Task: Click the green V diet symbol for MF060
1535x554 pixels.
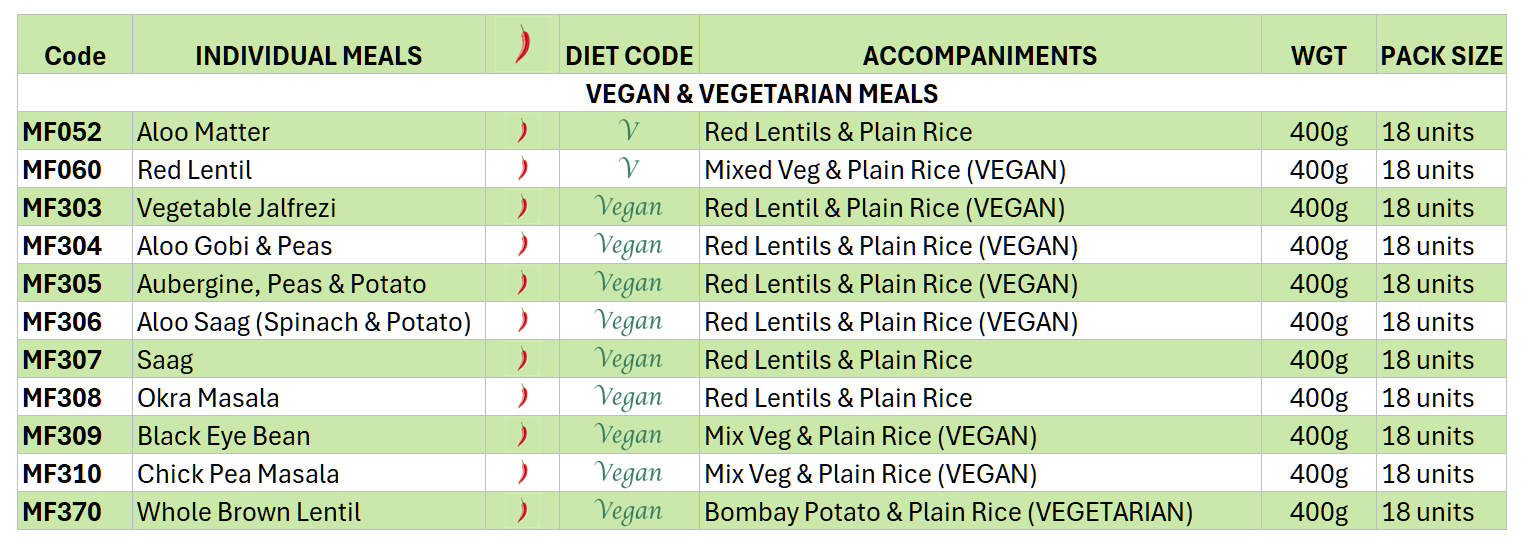Action: pos(628,169)
